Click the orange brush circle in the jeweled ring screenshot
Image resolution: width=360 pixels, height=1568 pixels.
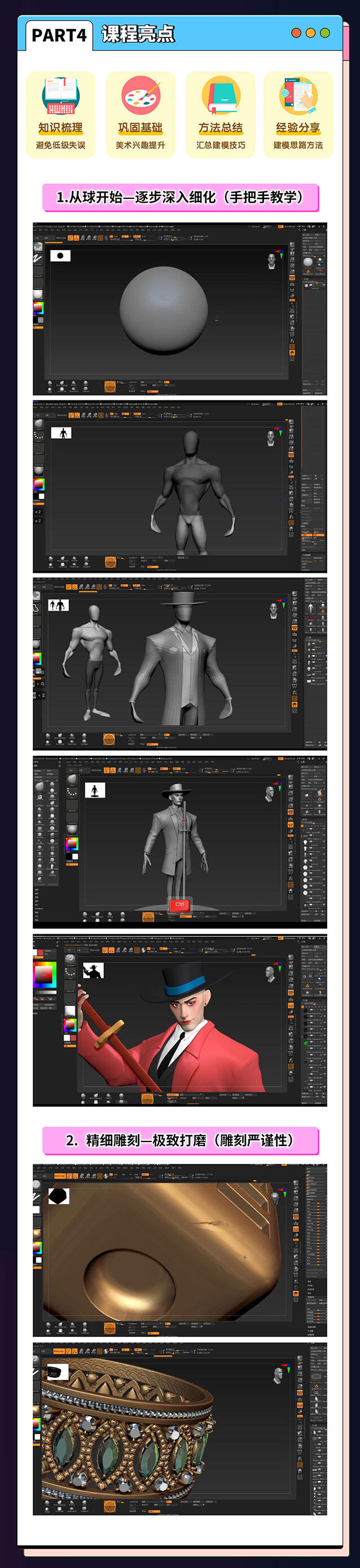coord(109,1506)
